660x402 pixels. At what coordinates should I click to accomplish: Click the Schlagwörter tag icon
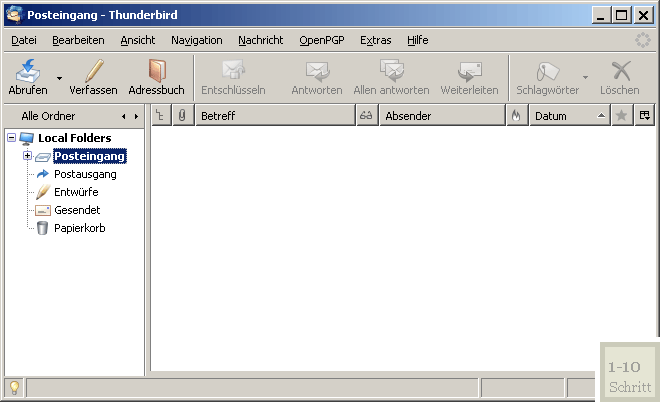click(548, 71)
